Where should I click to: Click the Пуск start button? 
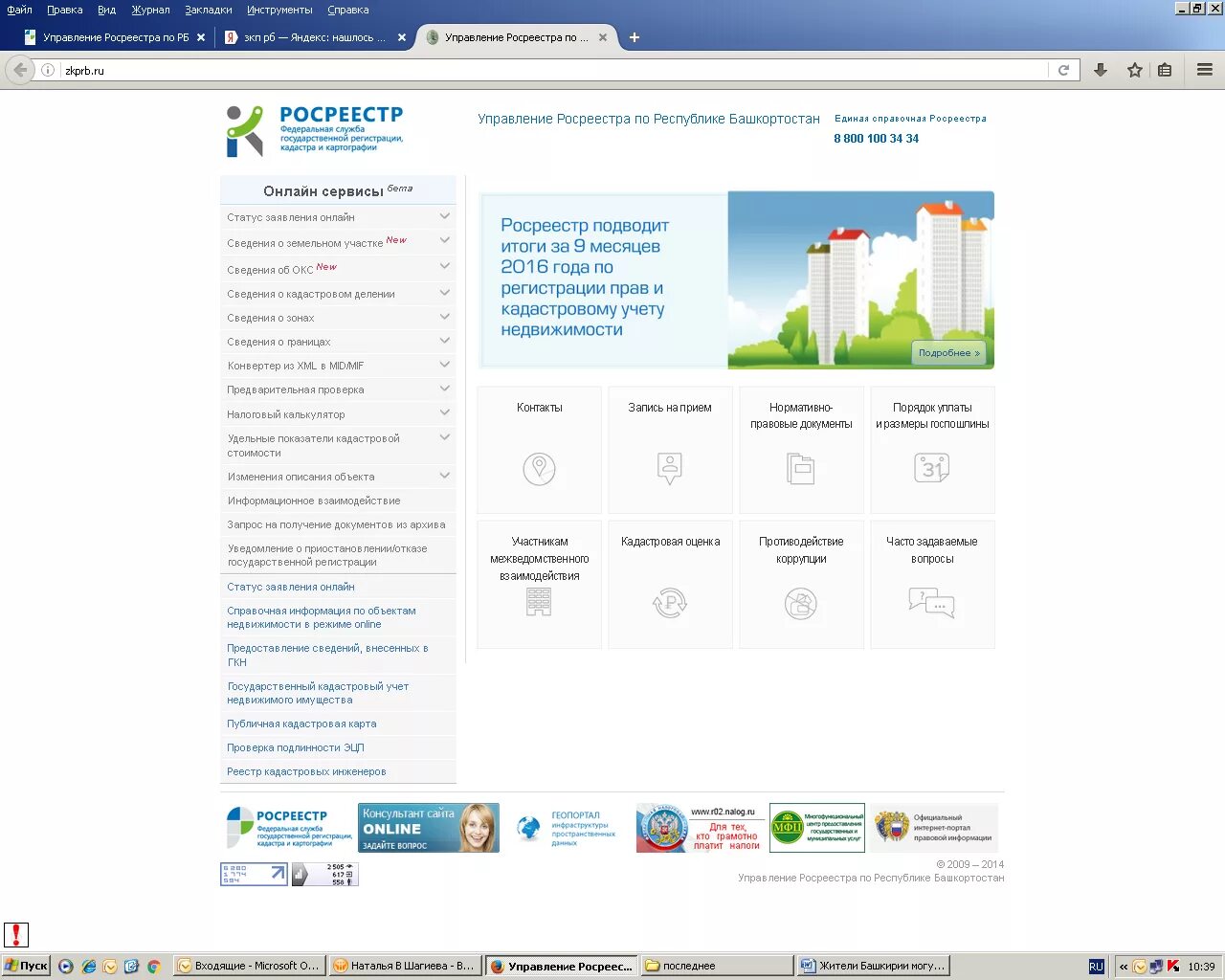pyautogui.click(x=26, y=966)
